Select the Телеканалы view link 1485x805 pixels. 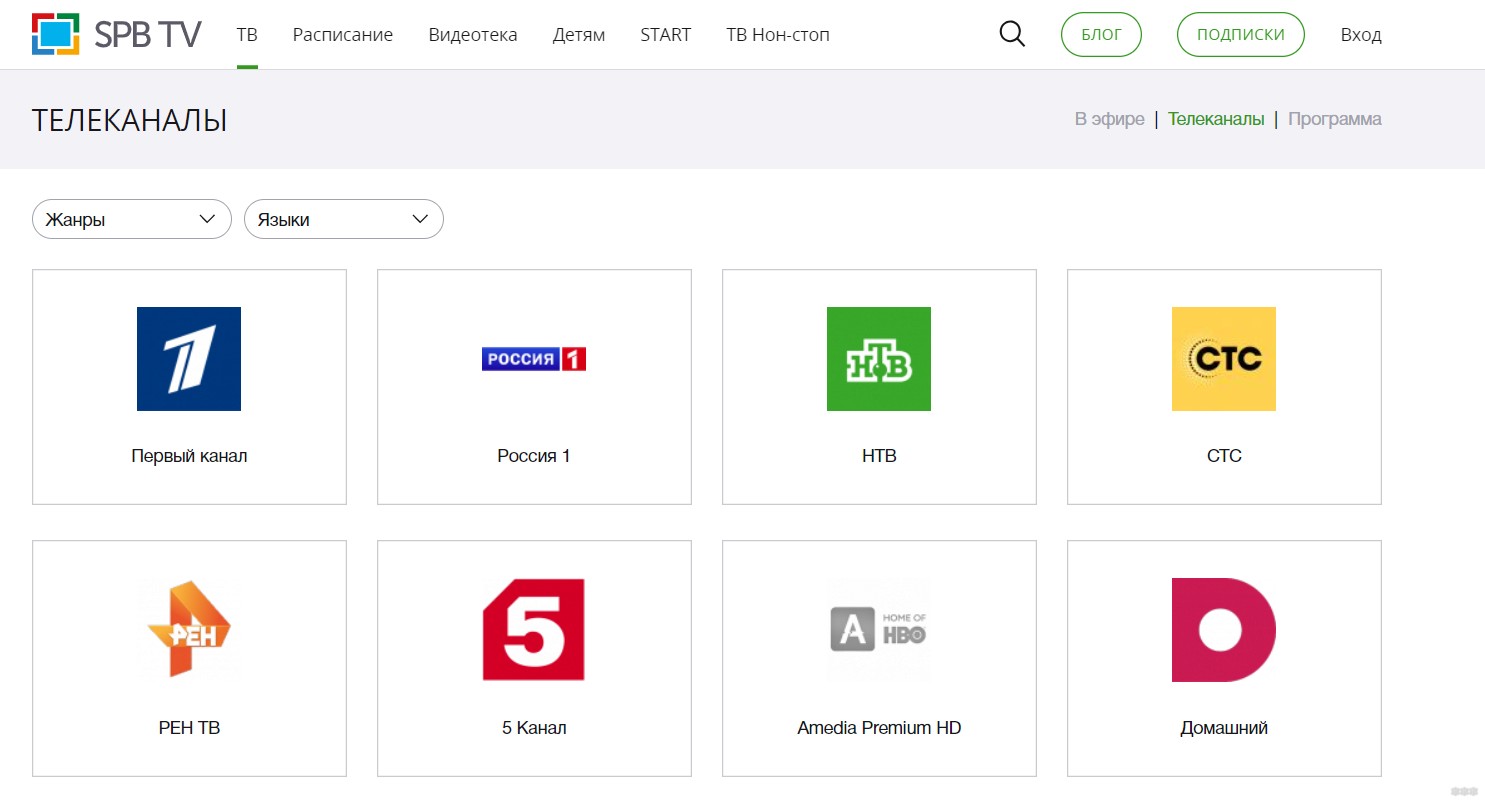[x=1216, y=119]
